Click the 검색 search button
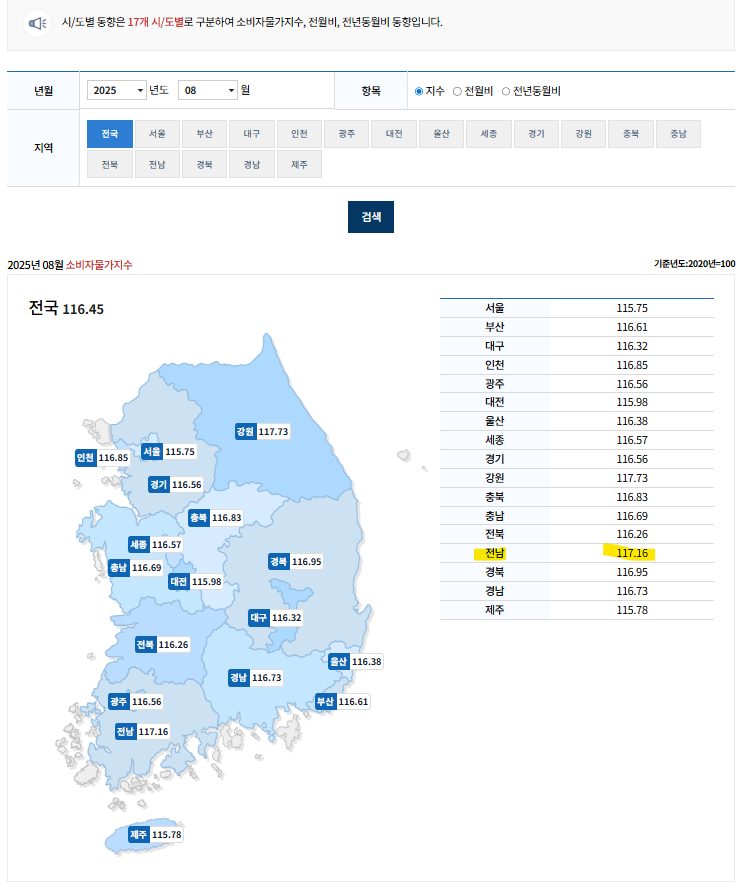The height and width of the screenshot is (888, 745). pos(371,217)
